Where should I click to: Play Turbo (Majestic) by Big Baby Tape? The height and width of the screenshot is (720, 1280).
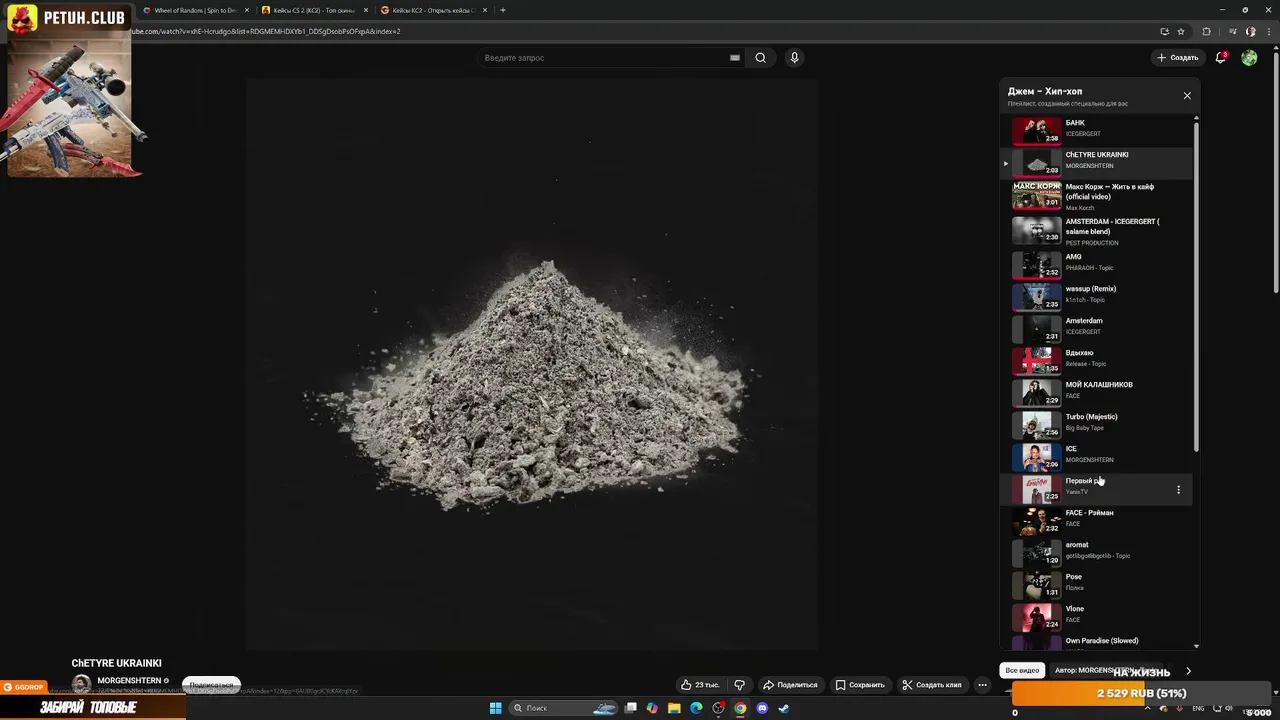1097,425
